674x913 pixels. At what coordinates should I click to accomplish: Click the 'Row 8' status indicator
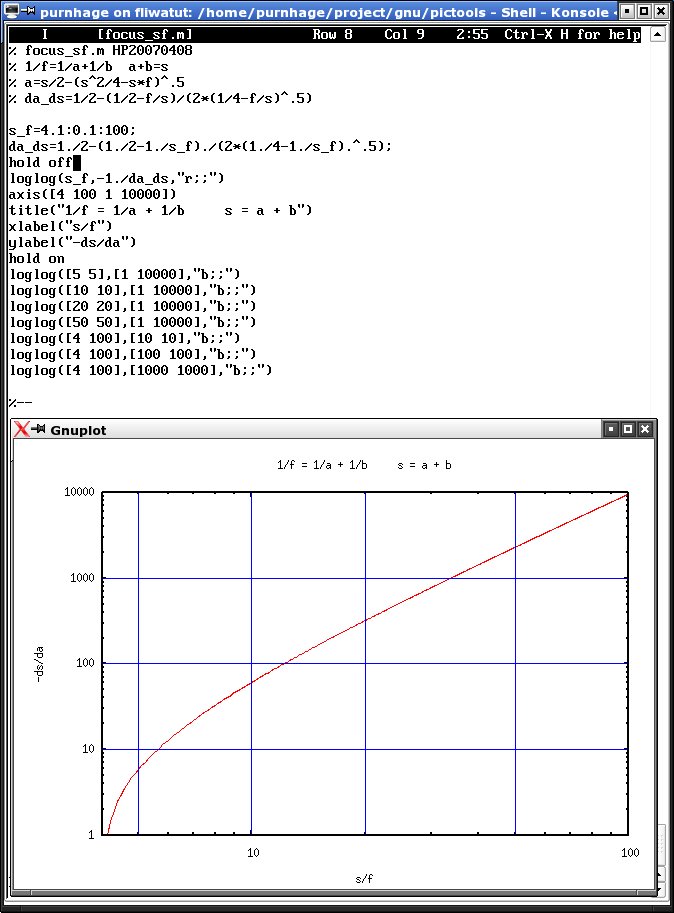pos(332,35)
